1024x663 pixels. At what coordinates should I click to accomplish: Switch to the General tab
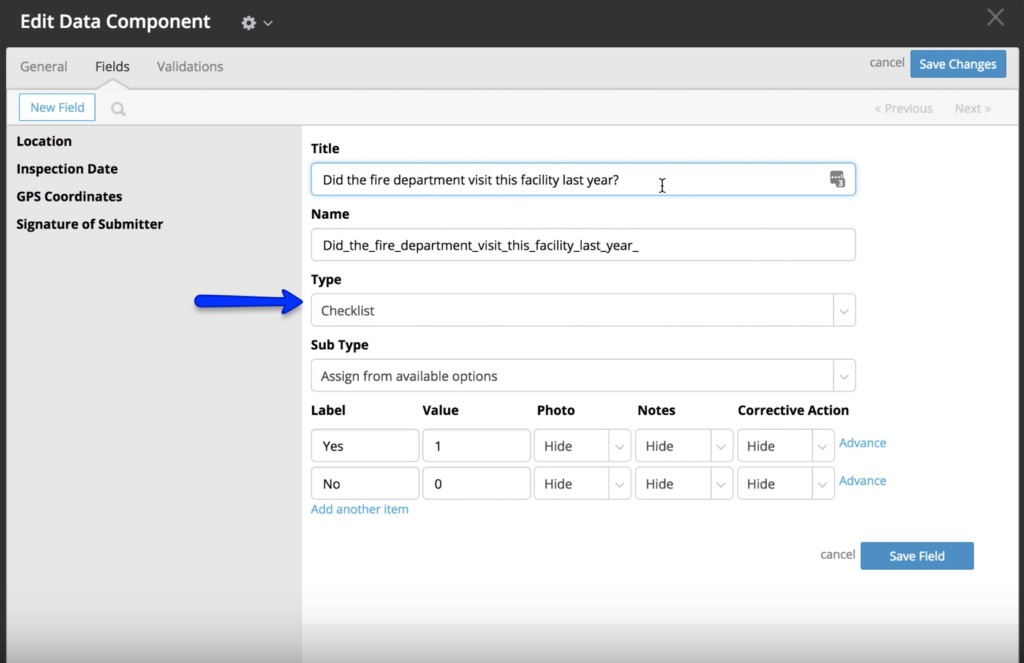pos(43,66)
